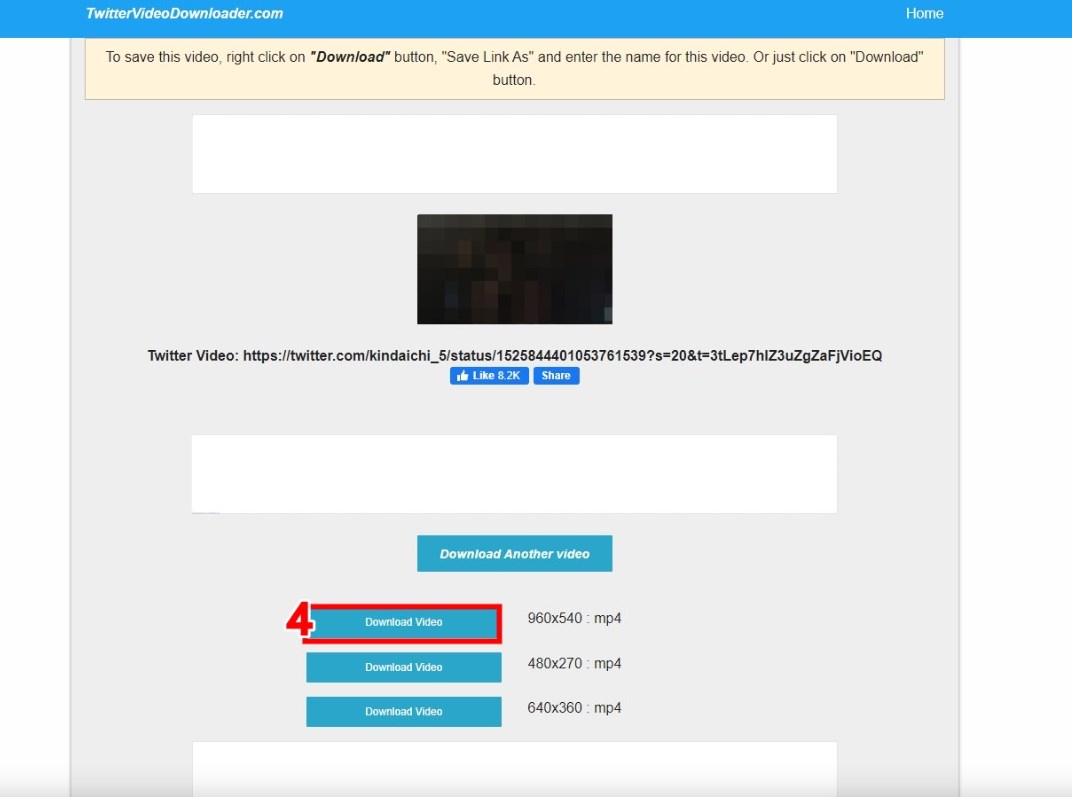
Task: Click the blurred video preview thumbnail
Action: 514,269
